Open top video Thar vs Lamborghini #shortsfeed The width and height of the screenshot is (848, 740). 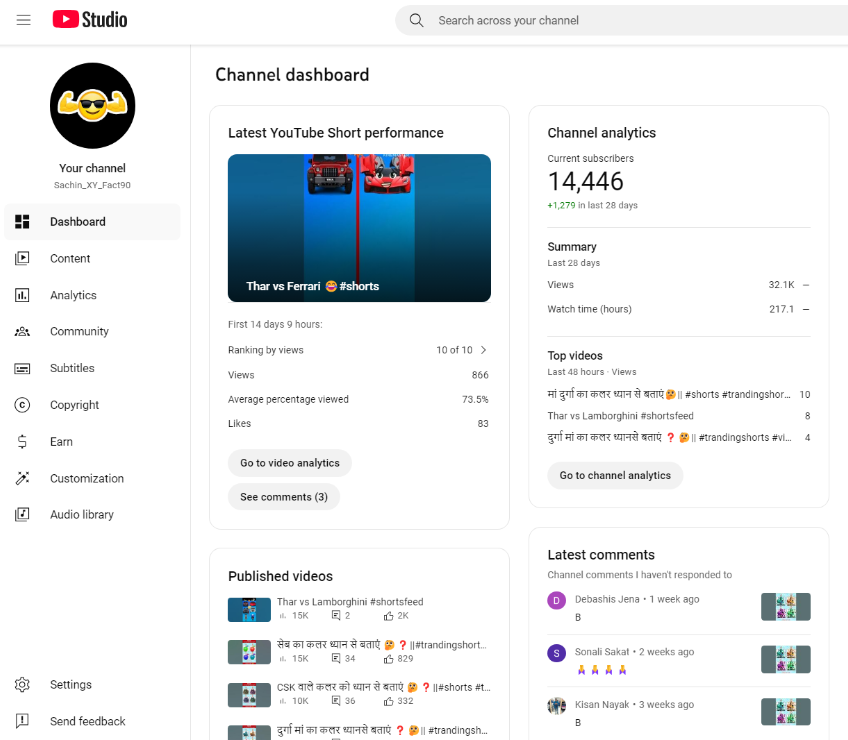click(620, 416)
